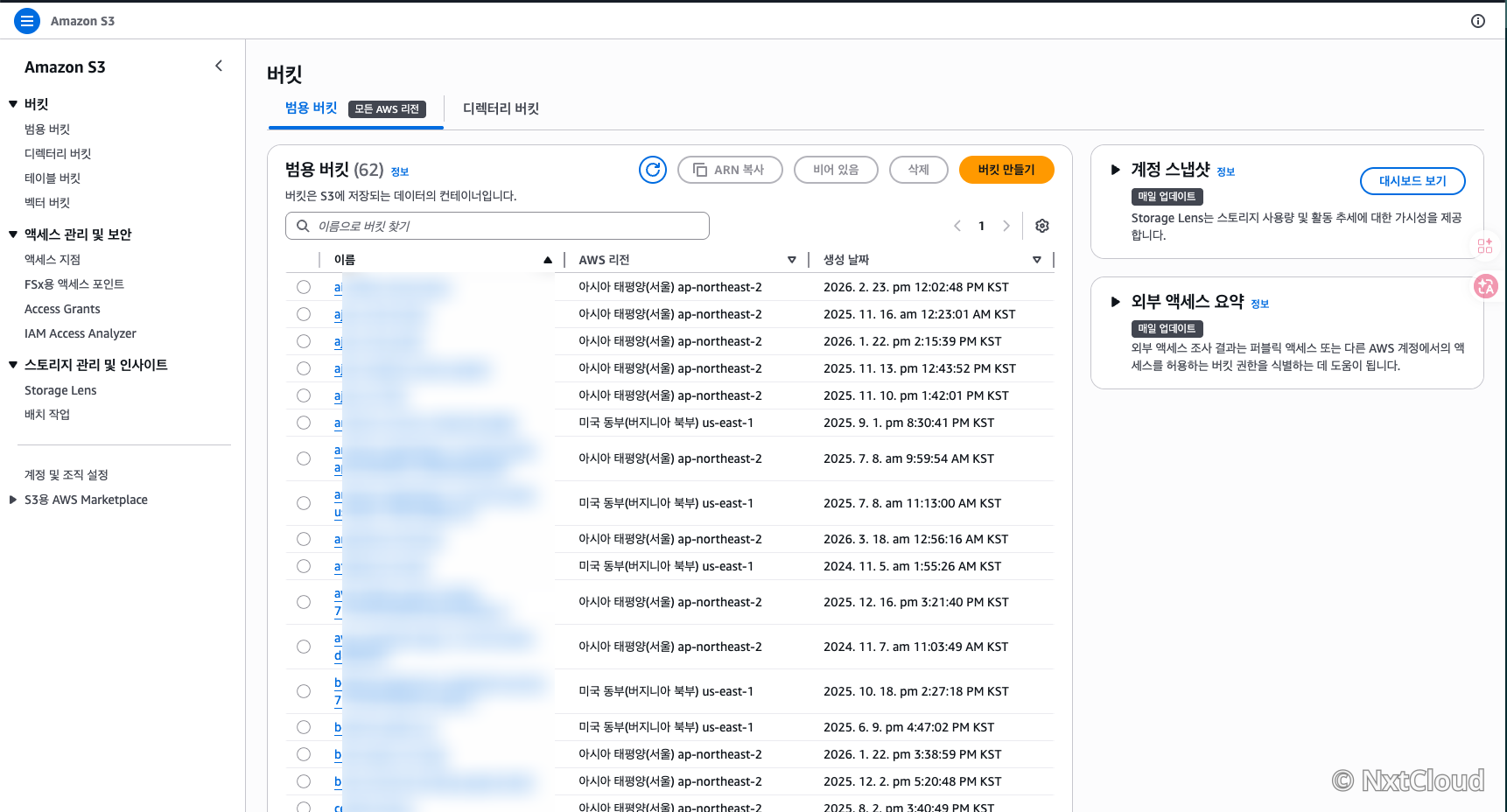
Task: Collapse the 액세스 관리 및 보안 section
Action: 13,234
